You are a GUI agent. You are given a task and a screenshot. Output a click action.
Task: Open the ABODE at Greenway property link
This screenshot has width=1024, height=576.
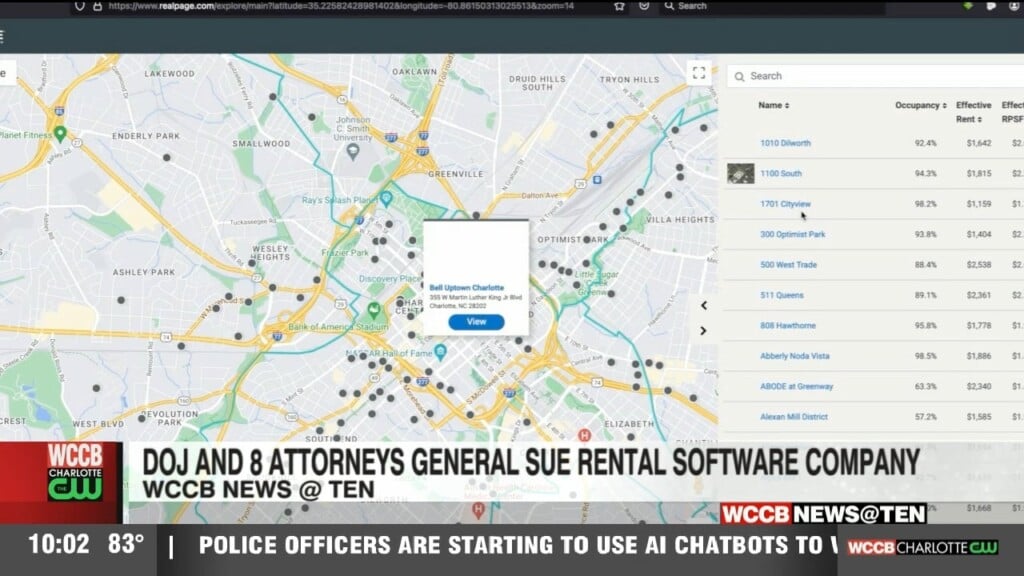point(796,387)
